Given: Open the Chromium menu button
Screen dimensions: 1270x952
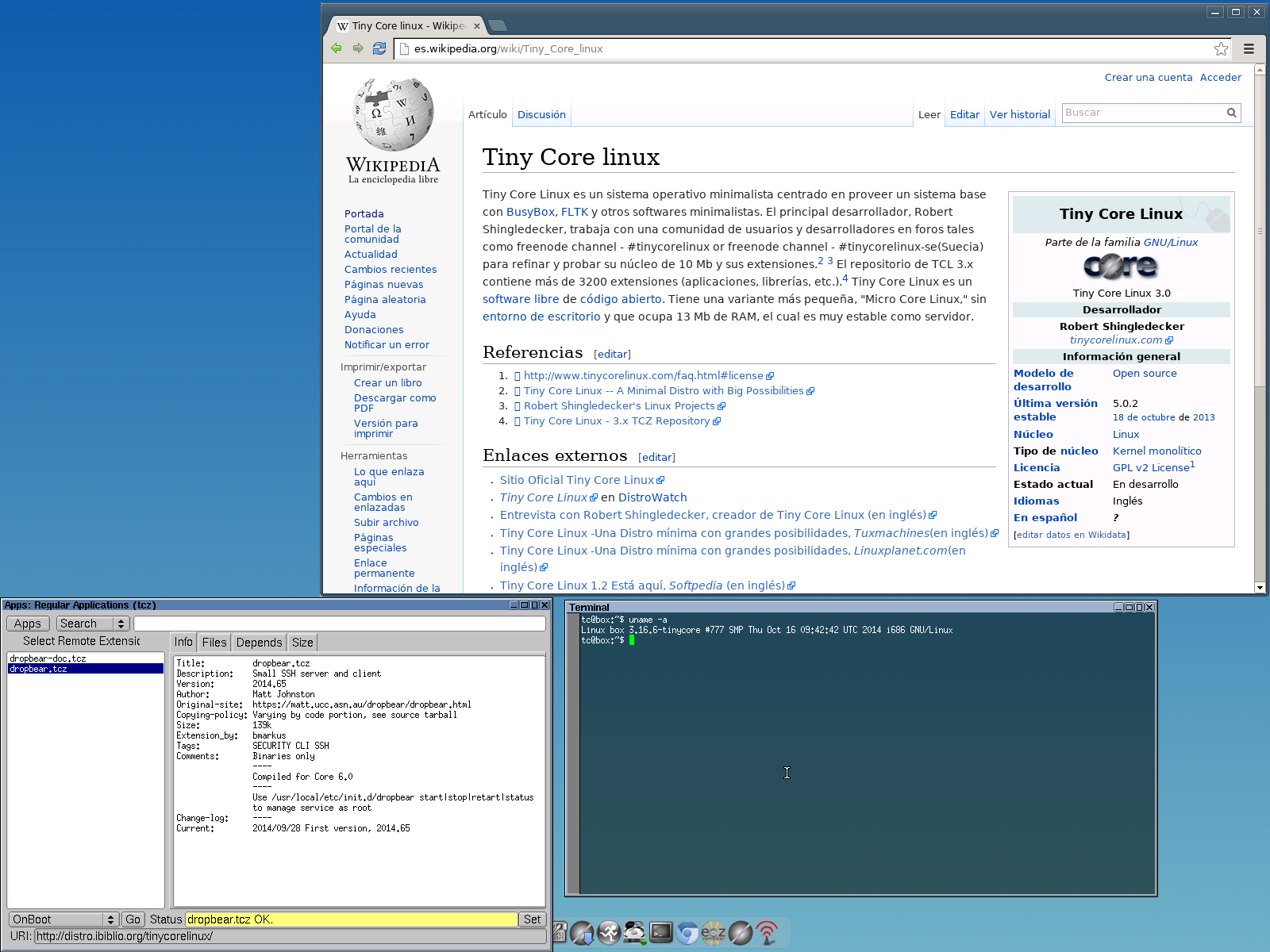Looking at the screenshot, I should [1249, 48].
